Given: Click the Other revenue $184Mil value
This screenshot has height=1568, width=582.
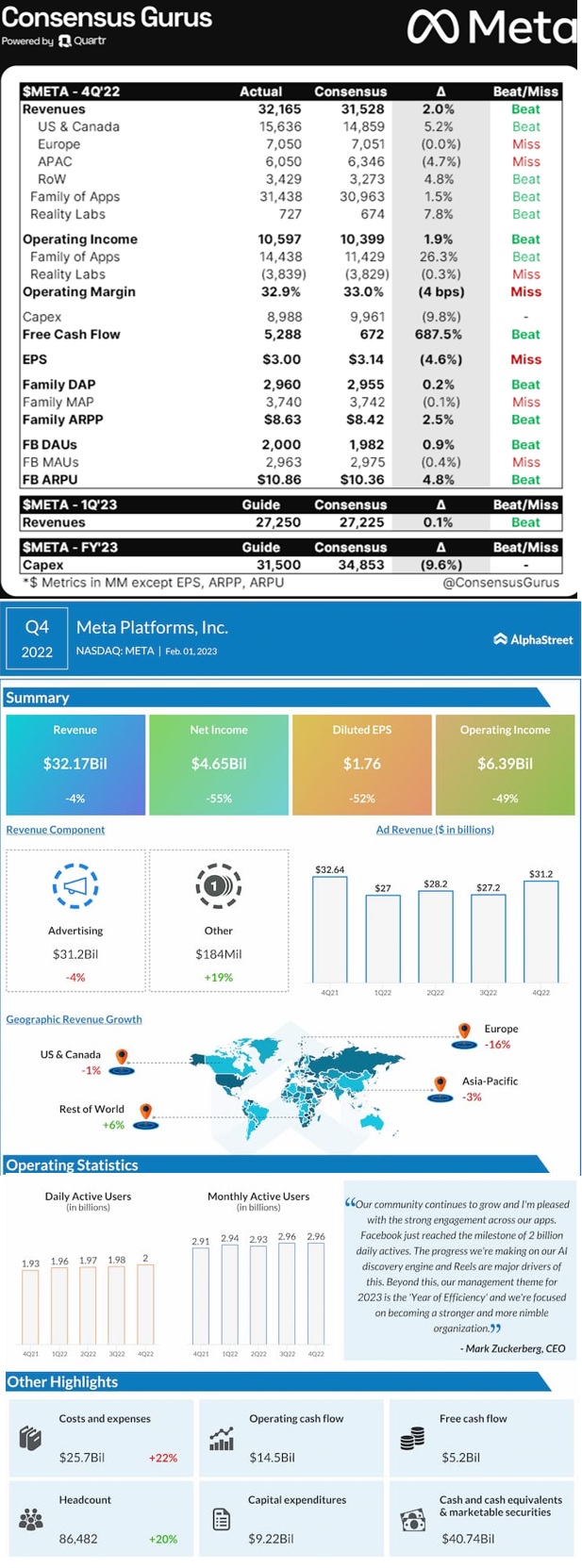Looking at the screenshot, I should click(219, 954).
